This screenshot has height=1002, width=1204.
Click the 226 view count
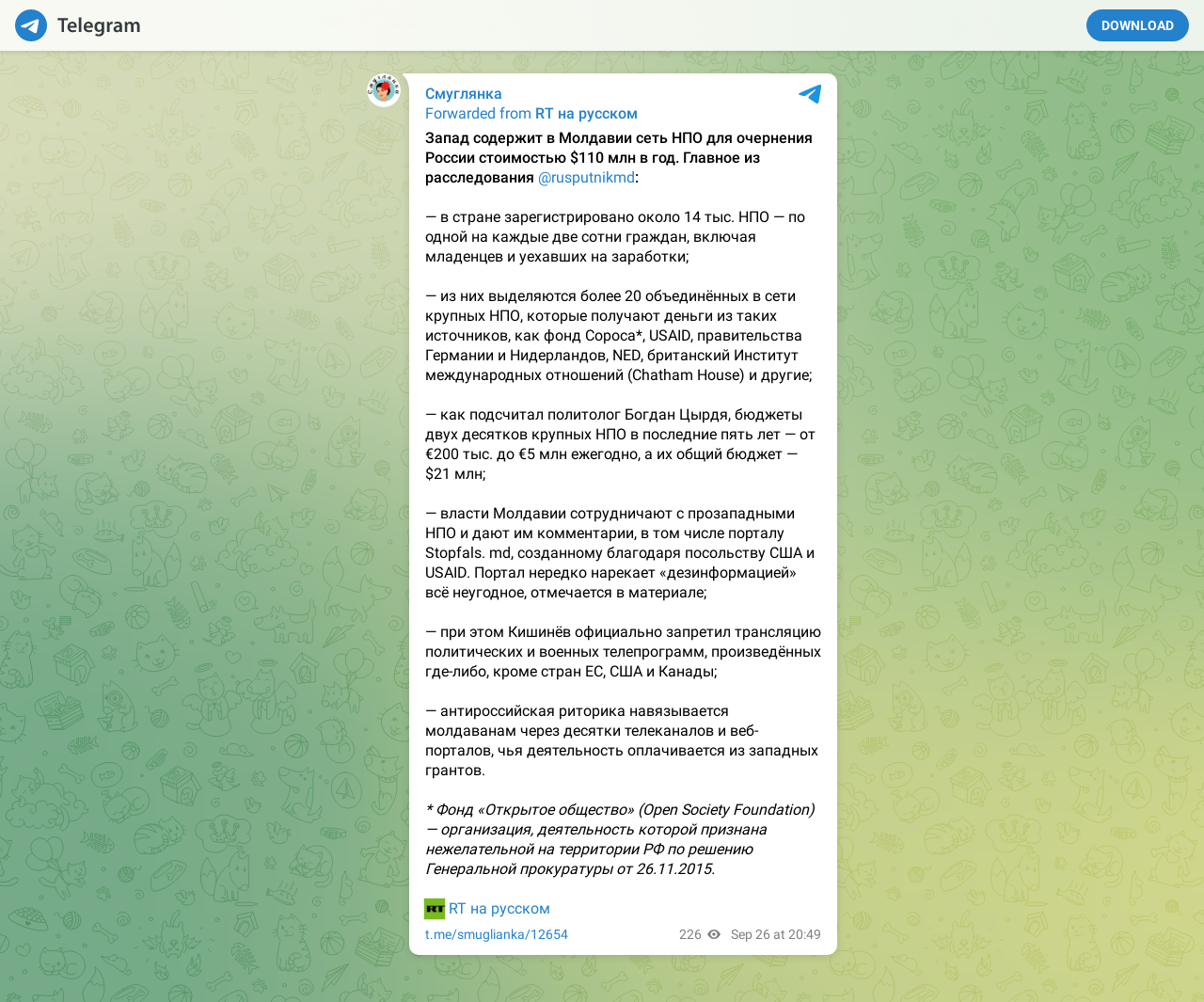(x=690, y=934)
